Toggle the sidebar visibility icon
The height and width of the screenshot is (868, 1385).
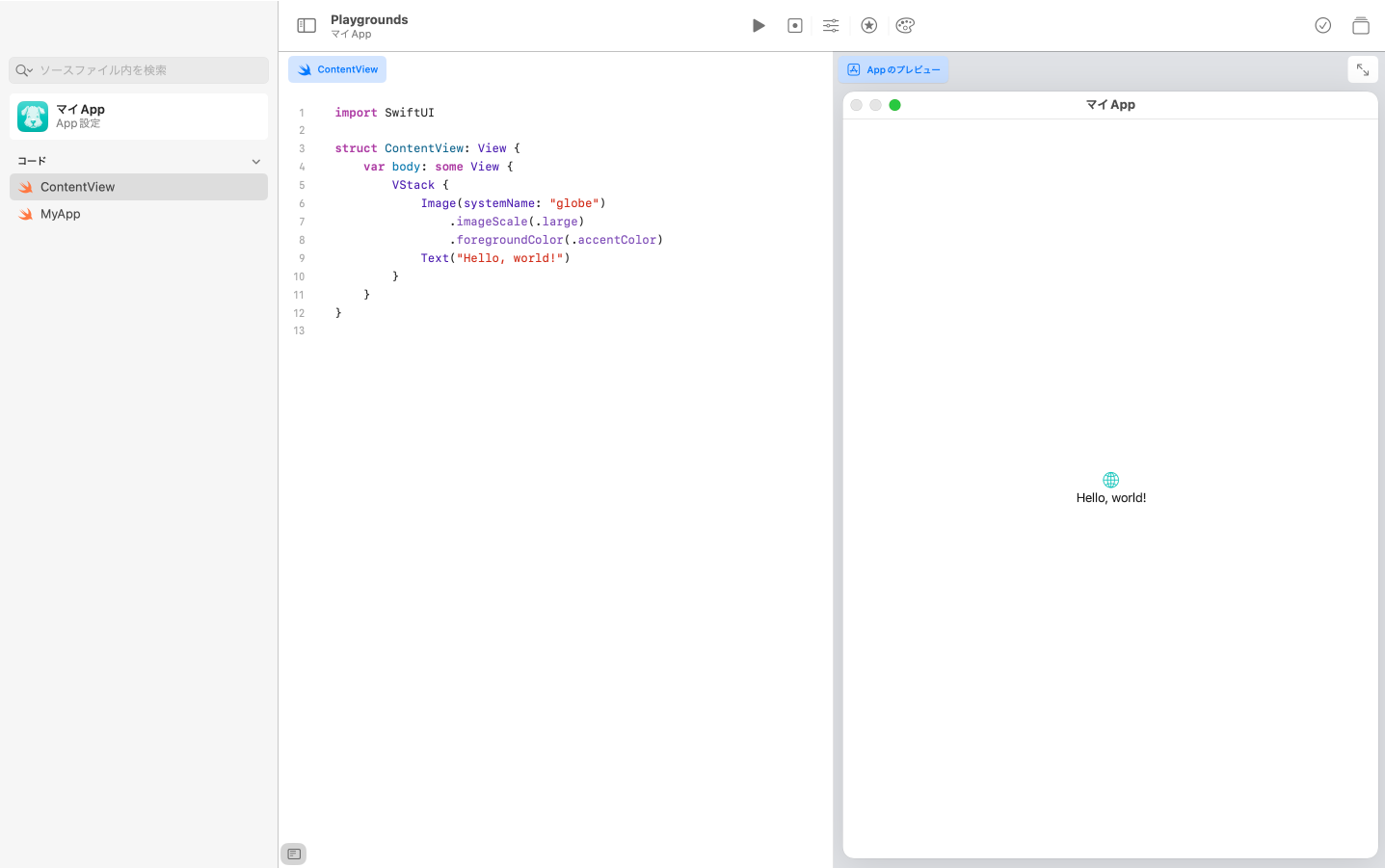point(306,25)
